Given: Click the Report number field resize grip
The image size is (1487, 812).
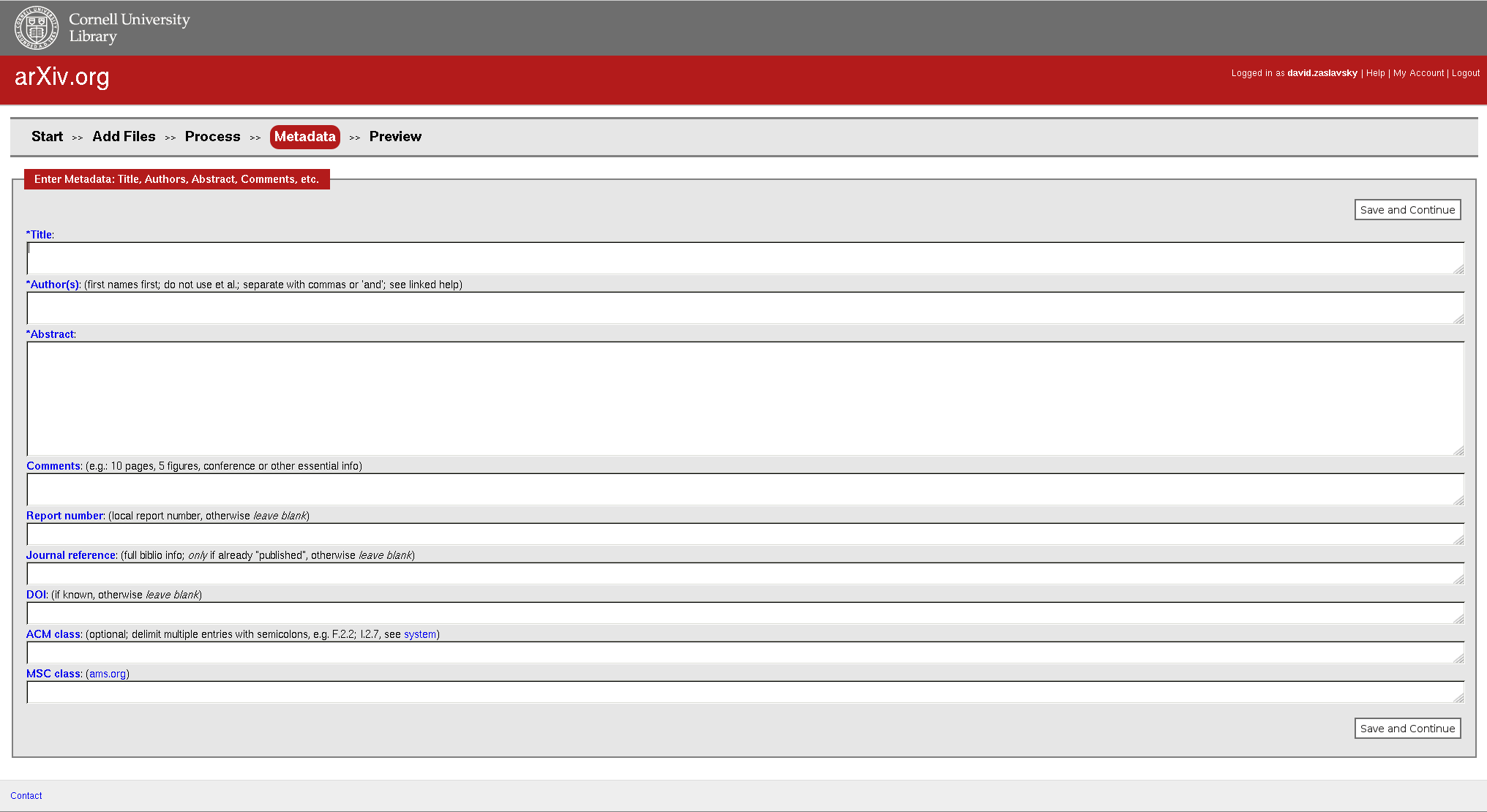Looking at the screenshot, I should [1458, 540].
